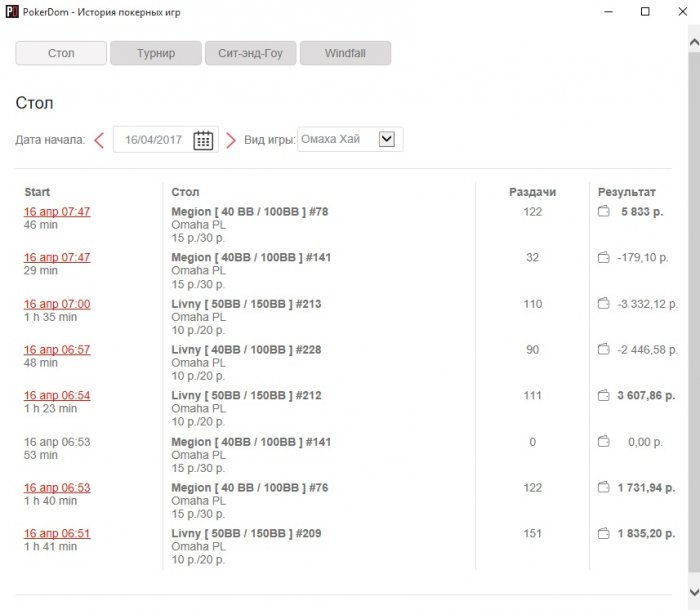Switch to the Турнир tab
This screenshot has height=610, width=700.
155,53
